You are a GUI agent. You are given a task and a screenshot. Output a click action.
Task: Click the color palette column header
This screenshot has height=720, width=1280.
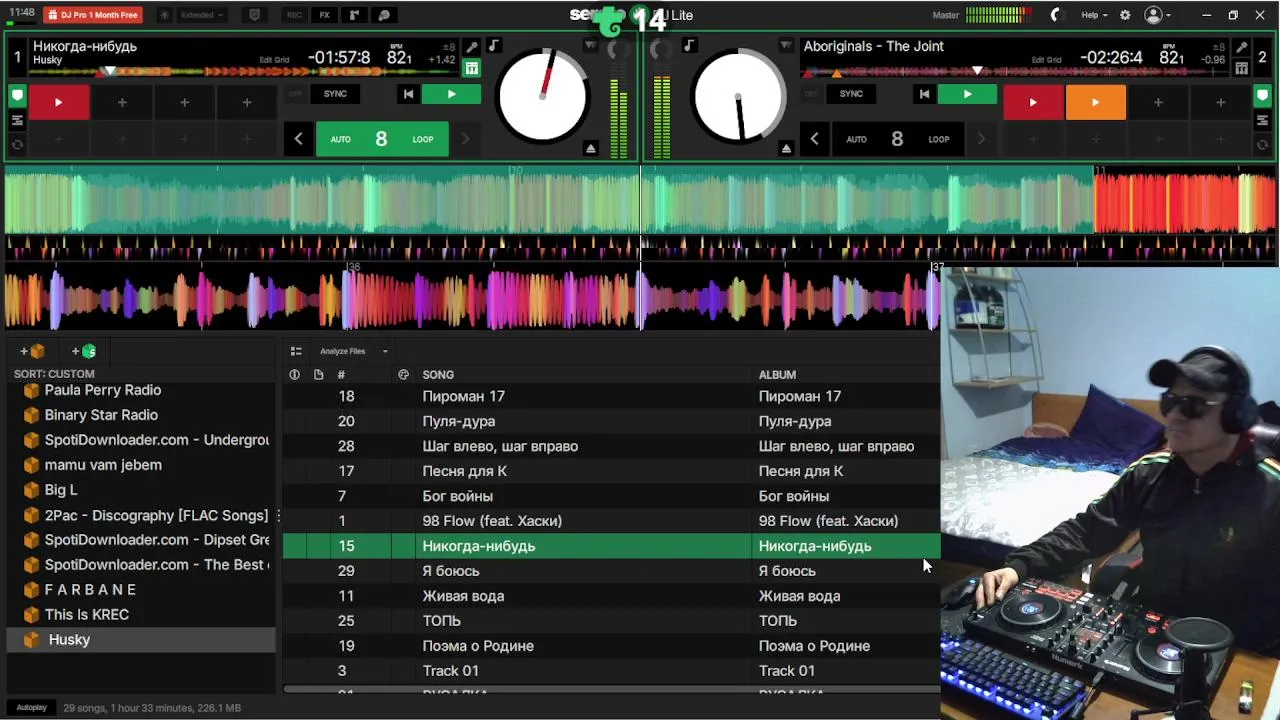(403, 375)
